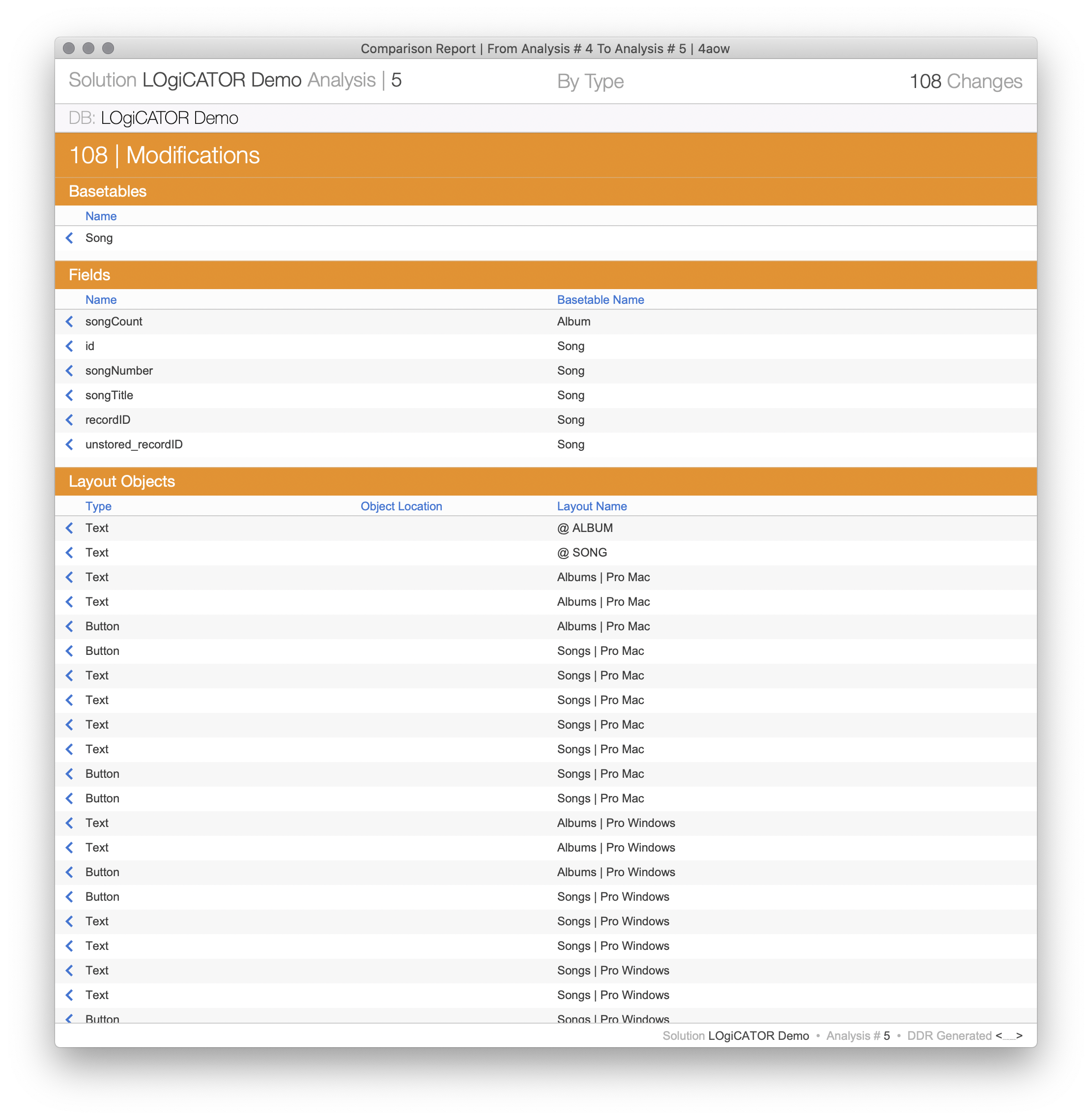This screenshot has height=1120, width=1092.
Task: Expand the songCount field details chevron
Action: tap(70, 322)
